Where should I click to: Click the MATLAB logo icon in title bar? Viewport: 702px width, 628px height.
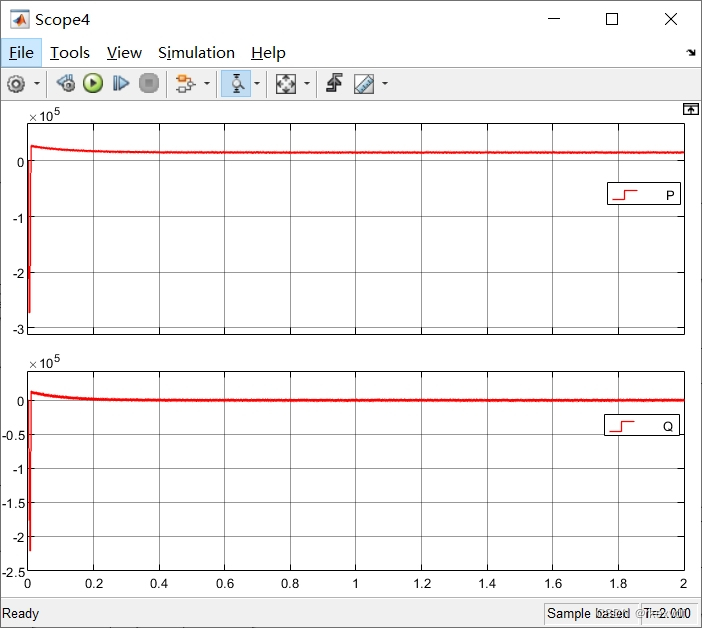click(x=20, y=20)
